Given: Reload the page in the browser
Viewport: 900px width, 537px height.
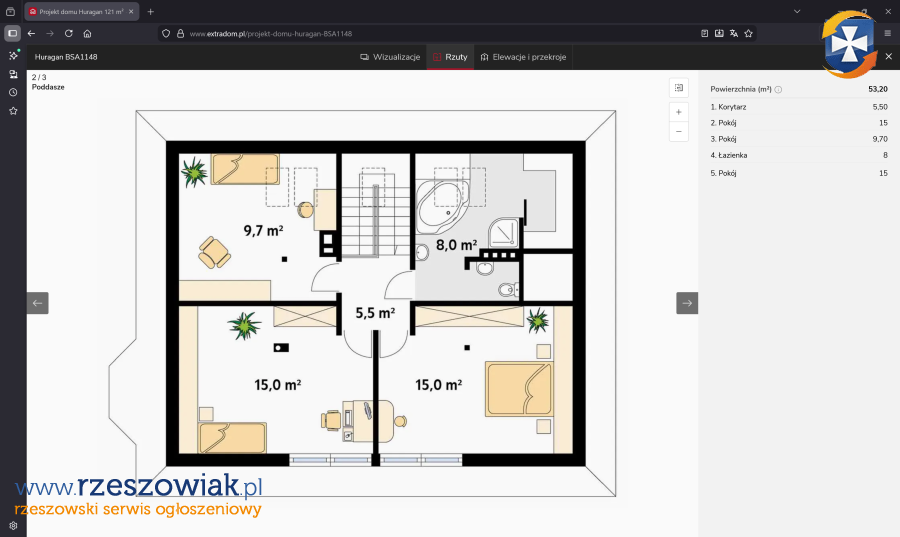Looking at the screenshot, I should click(x=68, y=33).
